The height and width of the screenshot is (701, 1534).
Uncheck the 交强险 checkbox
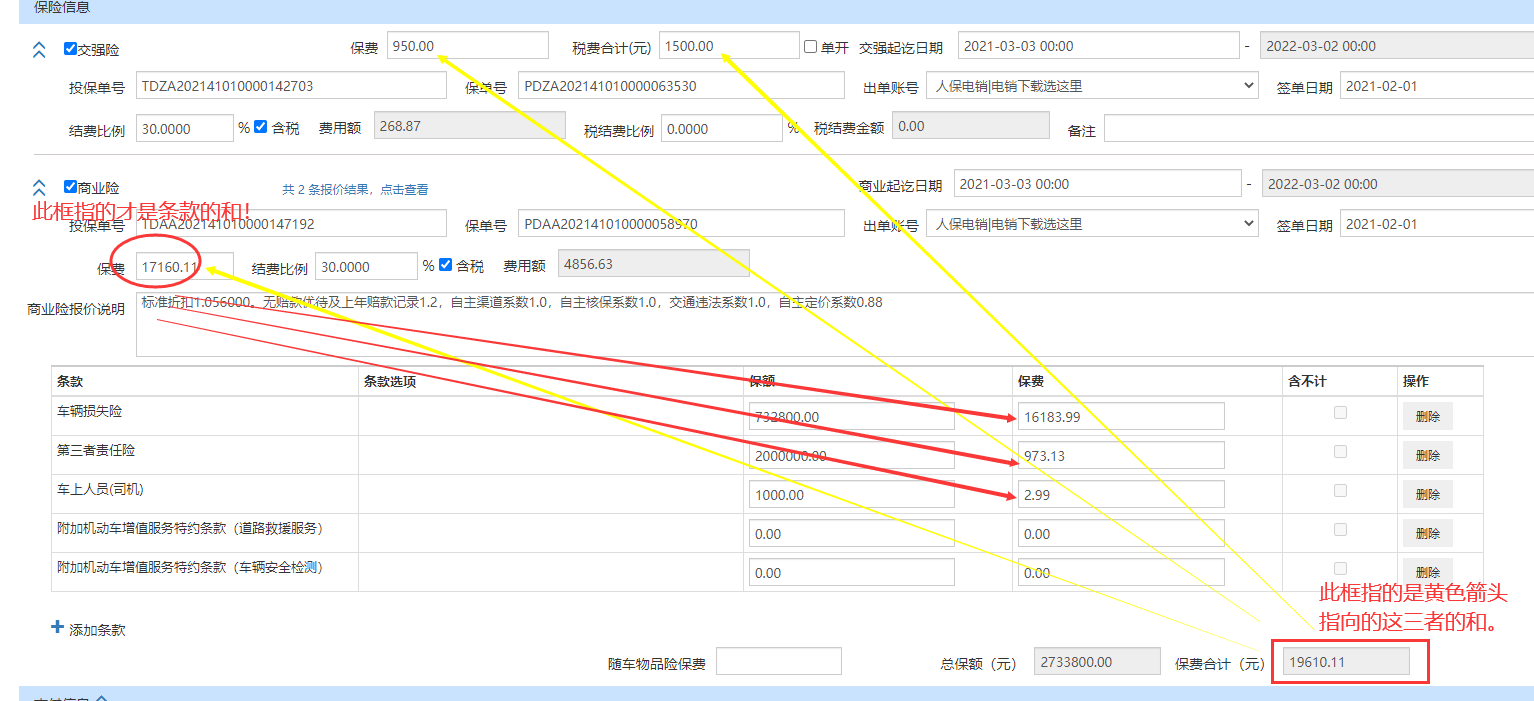(70, 48)
